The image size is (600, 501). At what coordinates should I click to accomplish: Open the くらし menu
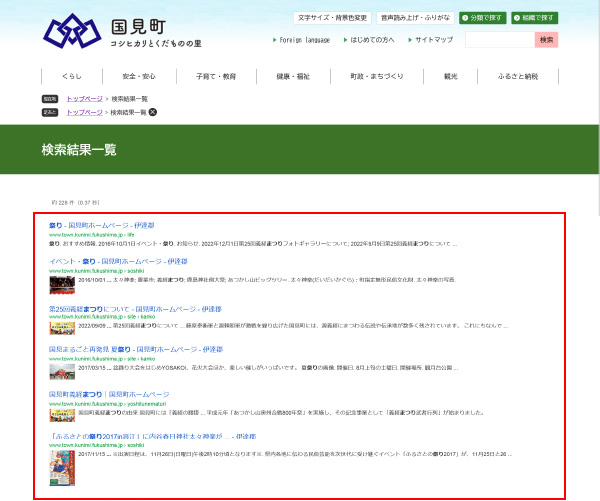pyautogui.click(x=72, y=77)
